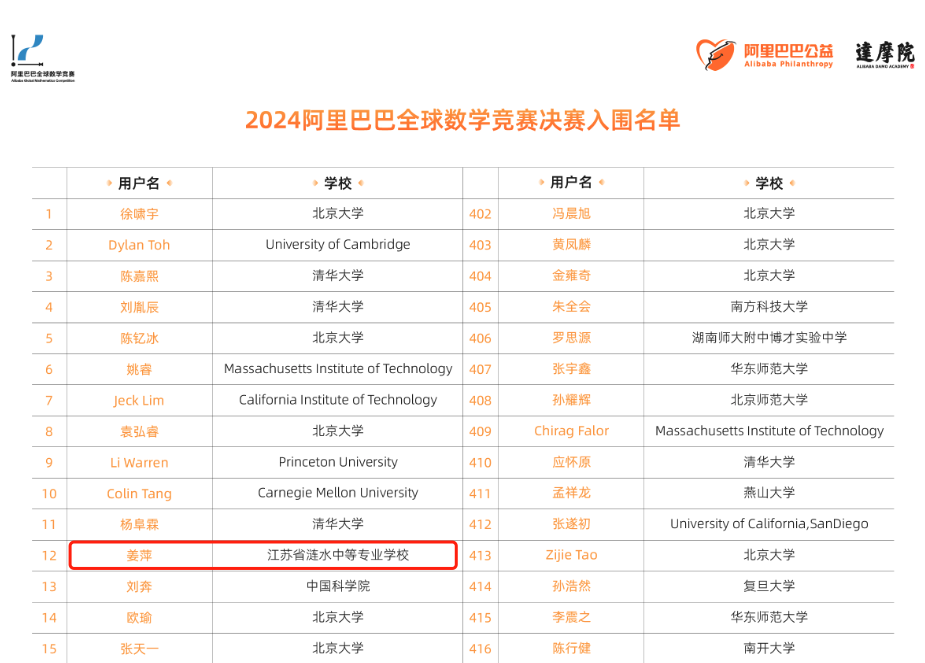
Task: Click rank number 409 in right table
Action: (480, 432)
